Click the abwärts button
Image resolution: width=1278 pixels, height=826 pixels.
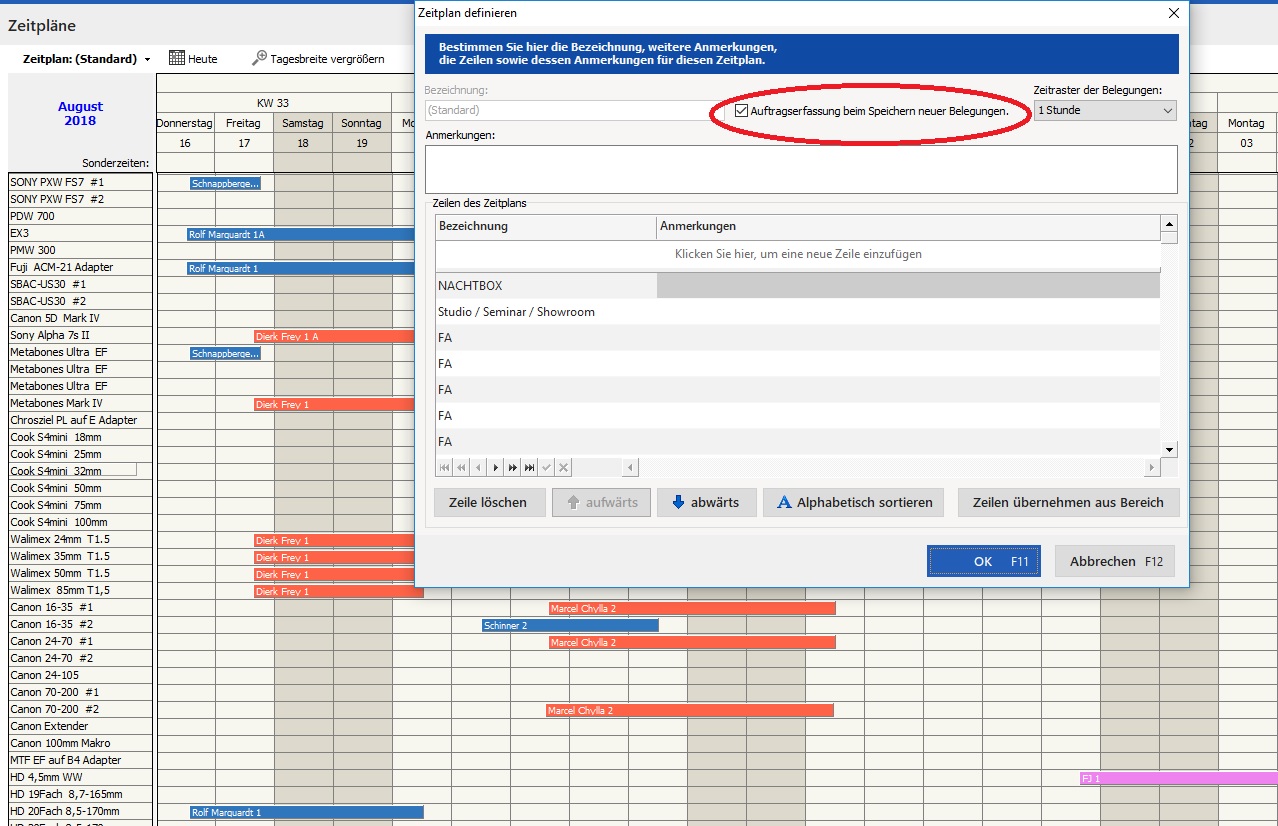click(706, 502)
